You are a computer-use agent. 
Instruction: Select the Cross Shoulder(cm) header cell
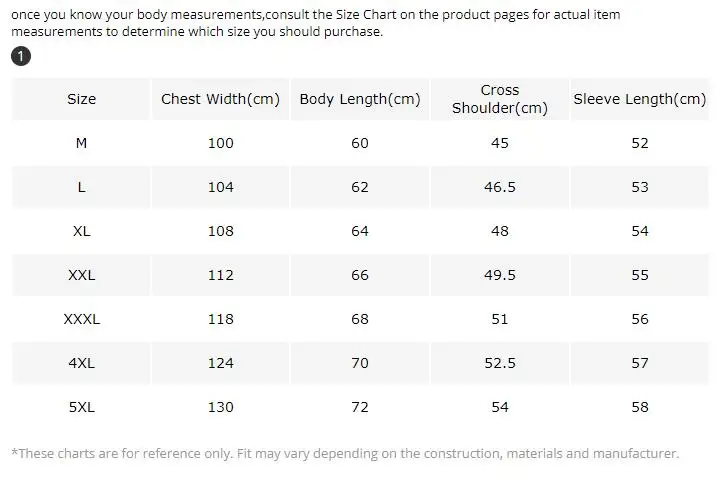click(x=500, y=99)
